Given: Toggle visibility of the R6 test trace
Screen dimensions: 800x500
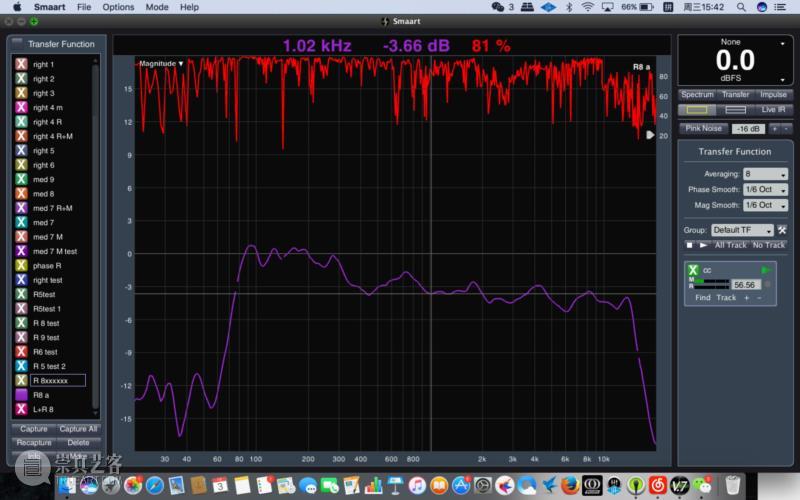Looking at the screenshot, I should point(21,352).
